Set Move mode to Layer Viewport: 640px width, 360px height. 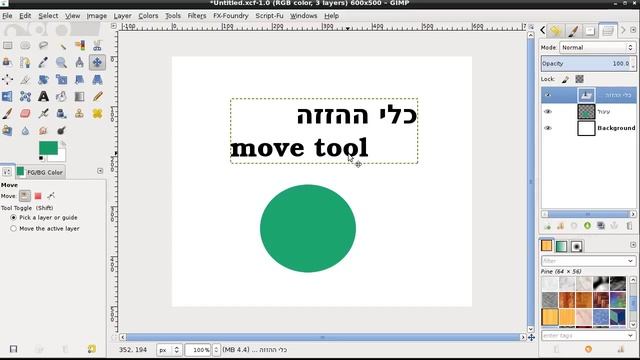(x=25, y=196)
